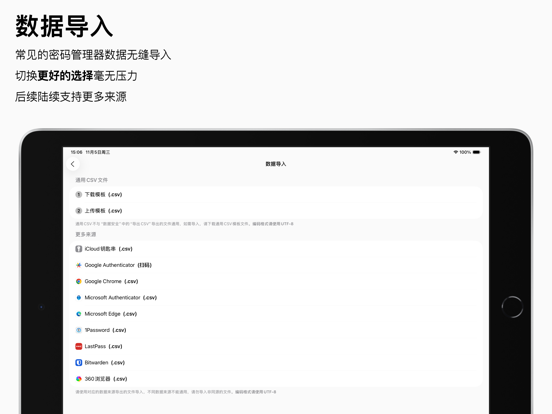552x414 pixels.
Task: Open 上传模板 (.csv) row
Action: 276,211
